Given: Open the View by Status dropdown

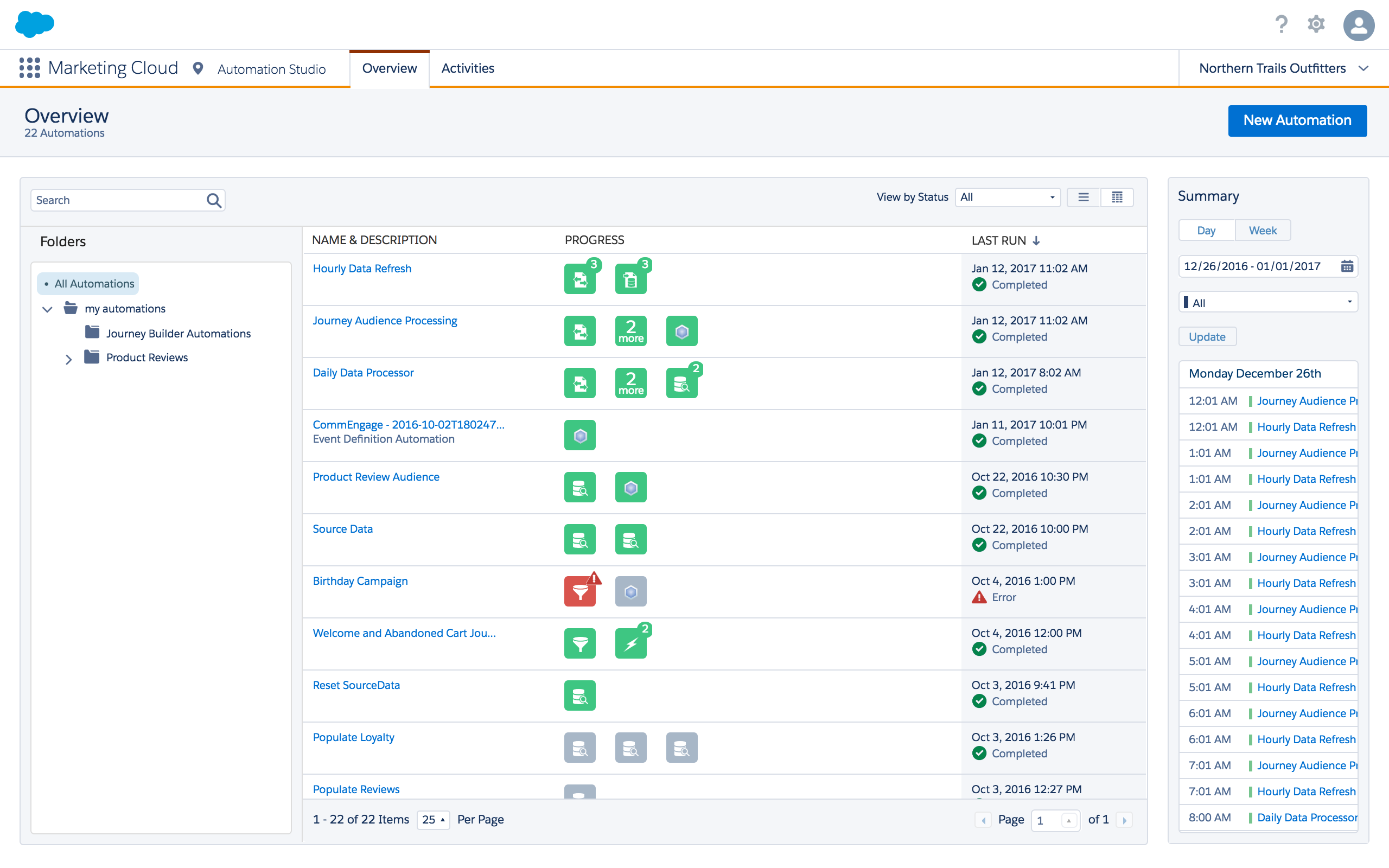Looking at the screenshot, I should coord(1008,197).
